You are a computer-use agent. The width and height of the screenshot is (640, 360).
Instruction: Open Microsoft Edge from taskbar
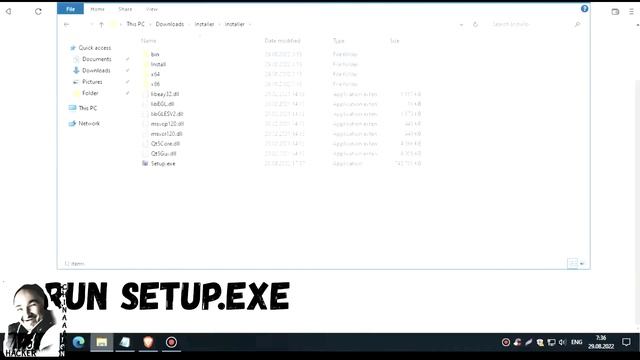pyautogui.click(x=78, y=342)
